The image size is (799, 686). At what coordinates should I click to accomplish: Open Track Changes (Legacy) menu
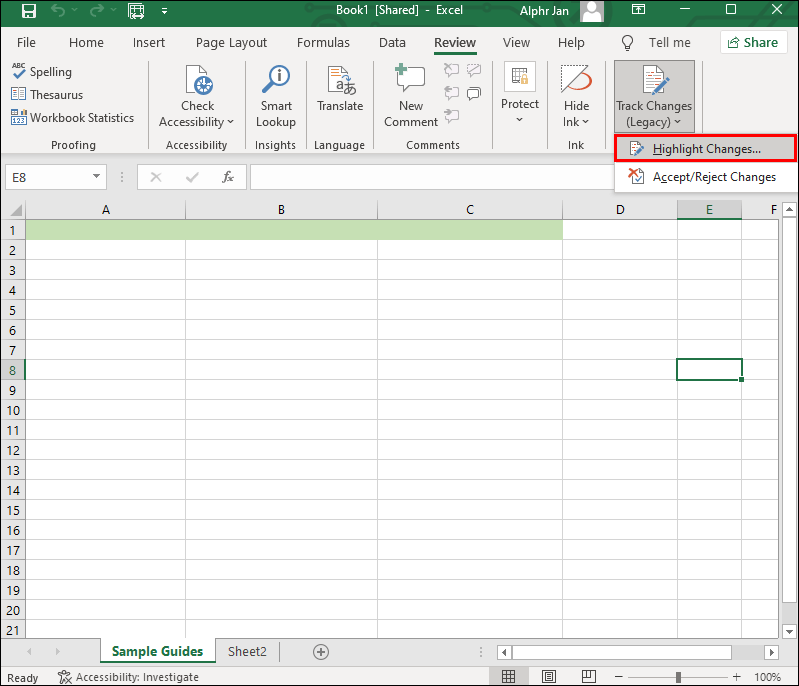pyautogui.click(x=654, y=97)
